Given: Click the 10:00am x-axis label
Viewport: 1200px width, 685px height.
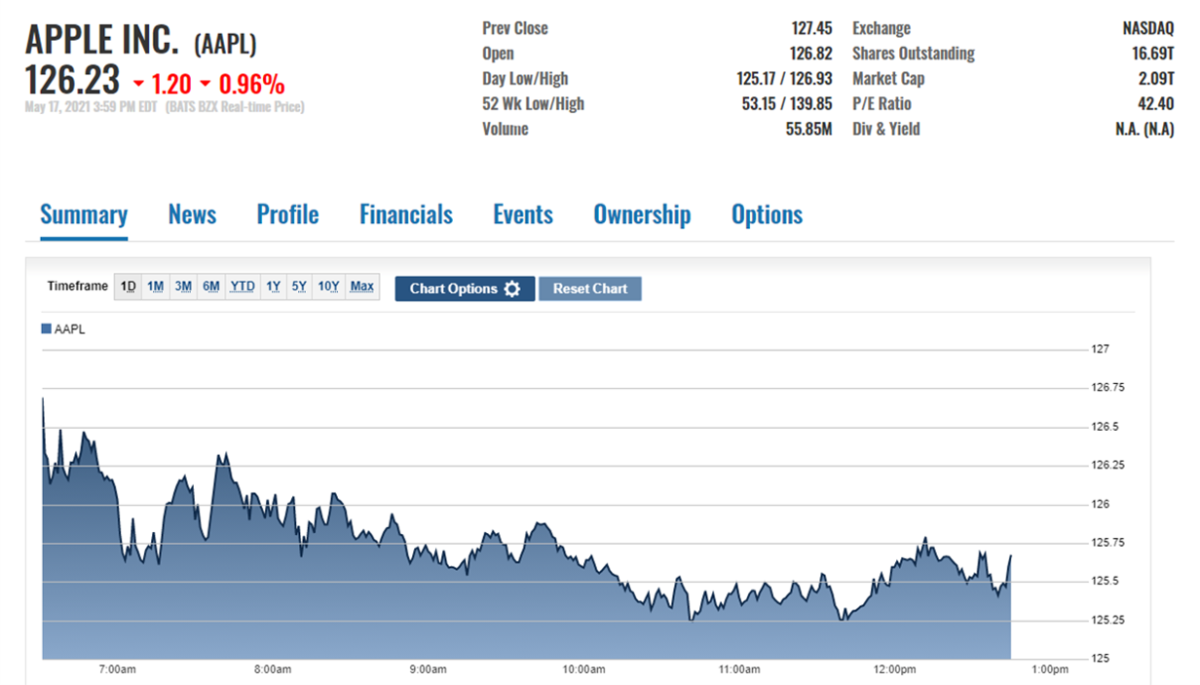Looking at the screenshot, I should coord(583,668).
